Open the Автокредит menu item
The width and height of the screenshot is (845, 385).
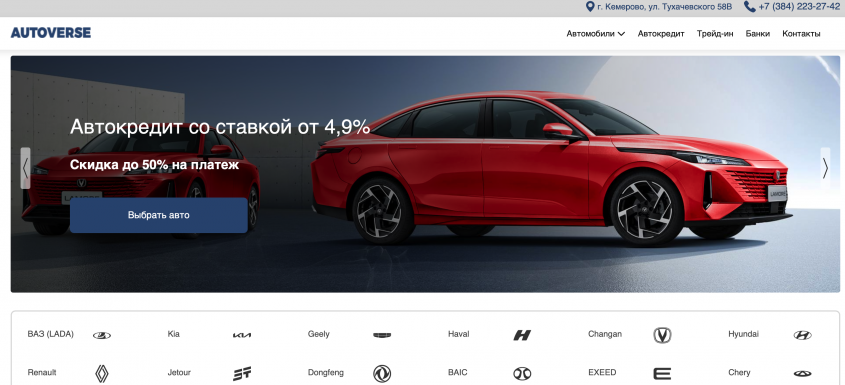[661, 33]
